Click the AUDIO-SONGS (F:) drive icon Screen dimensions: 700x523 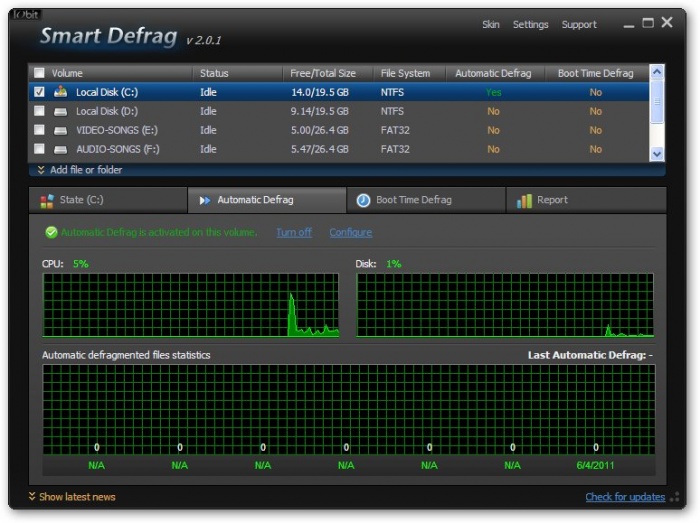[60, 149]
